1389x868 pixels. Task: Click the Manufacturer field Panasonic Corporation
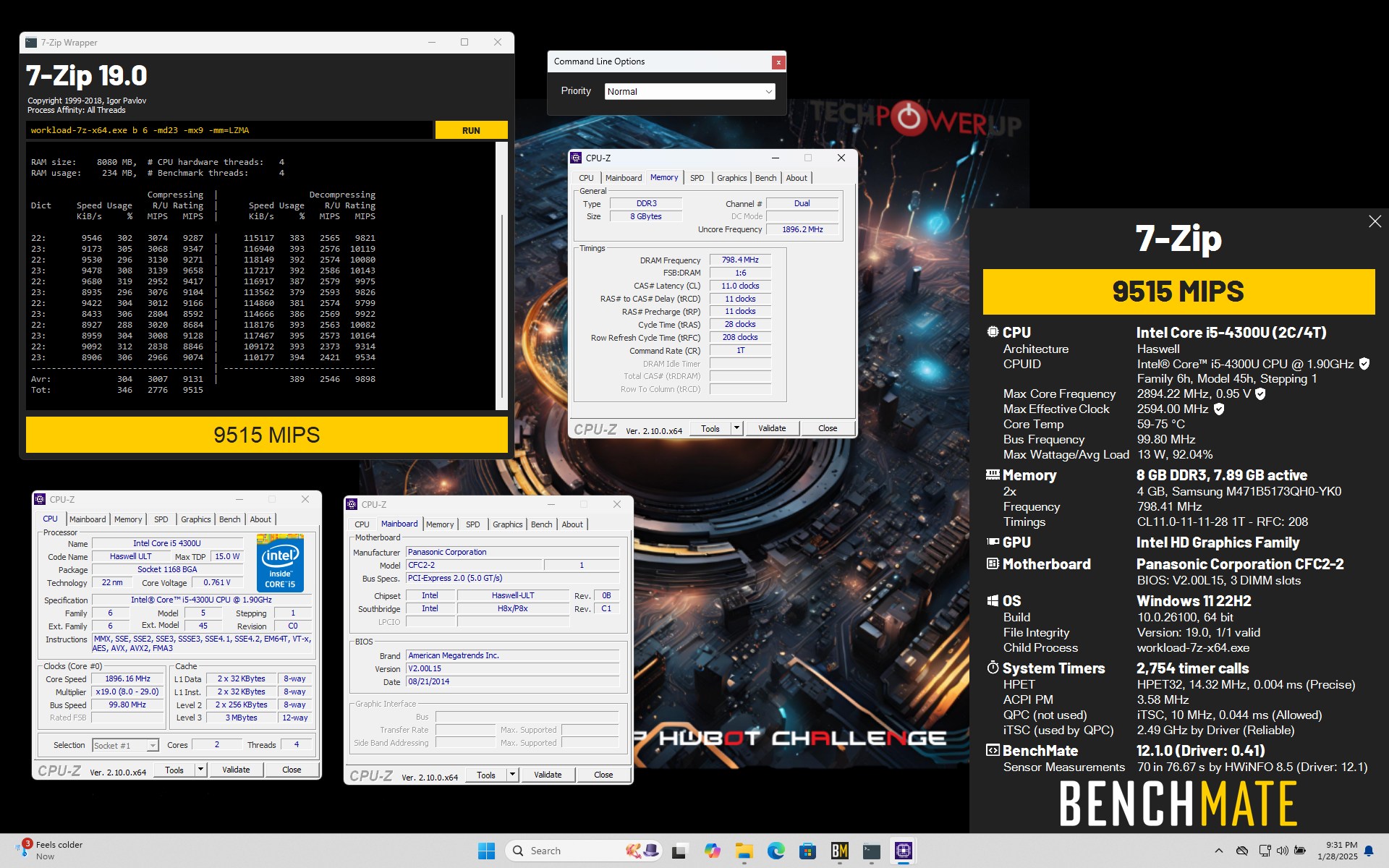[512, 552]
